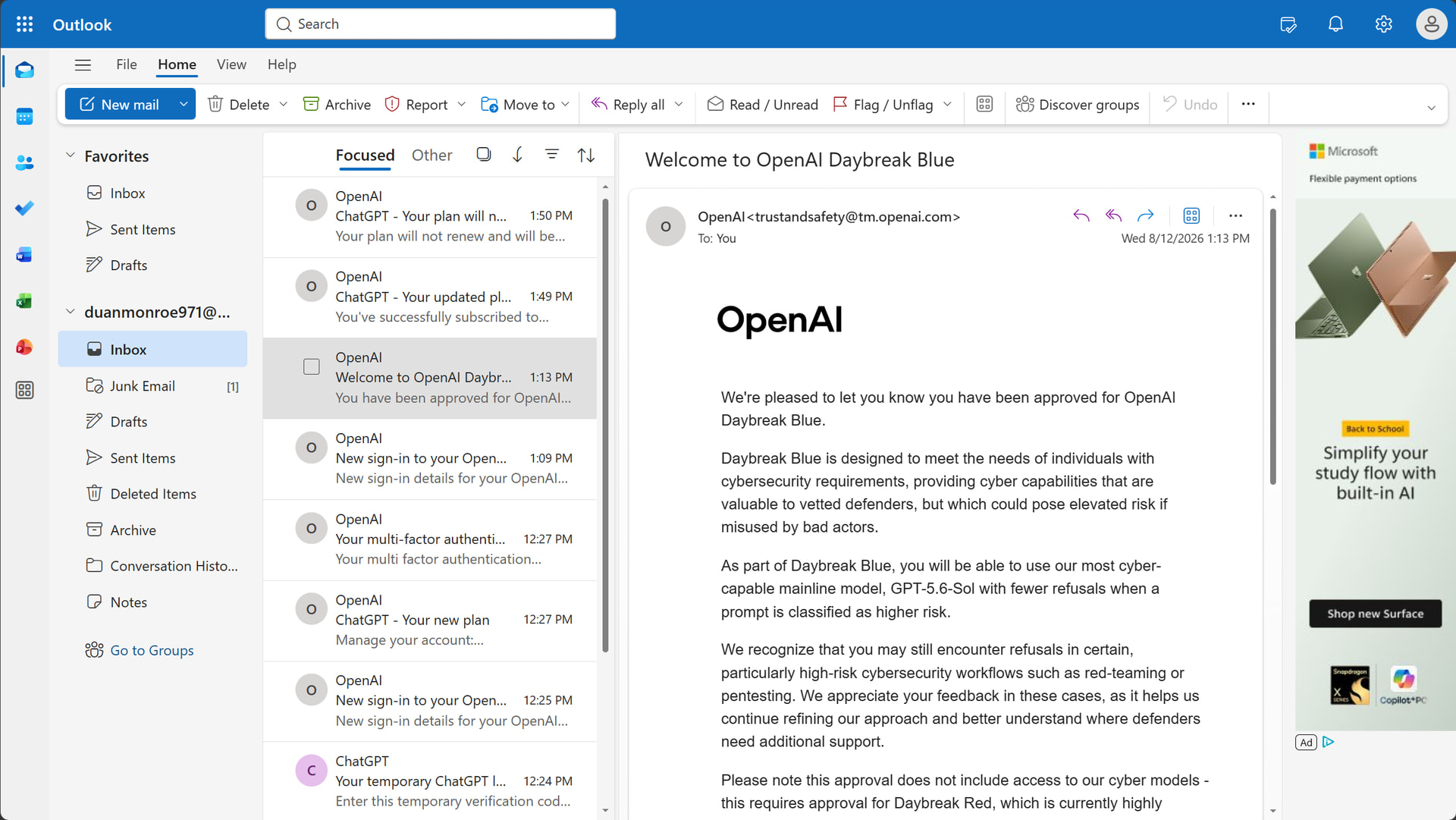
Task: Click in the Search input field
Action: tap(441, 24)
